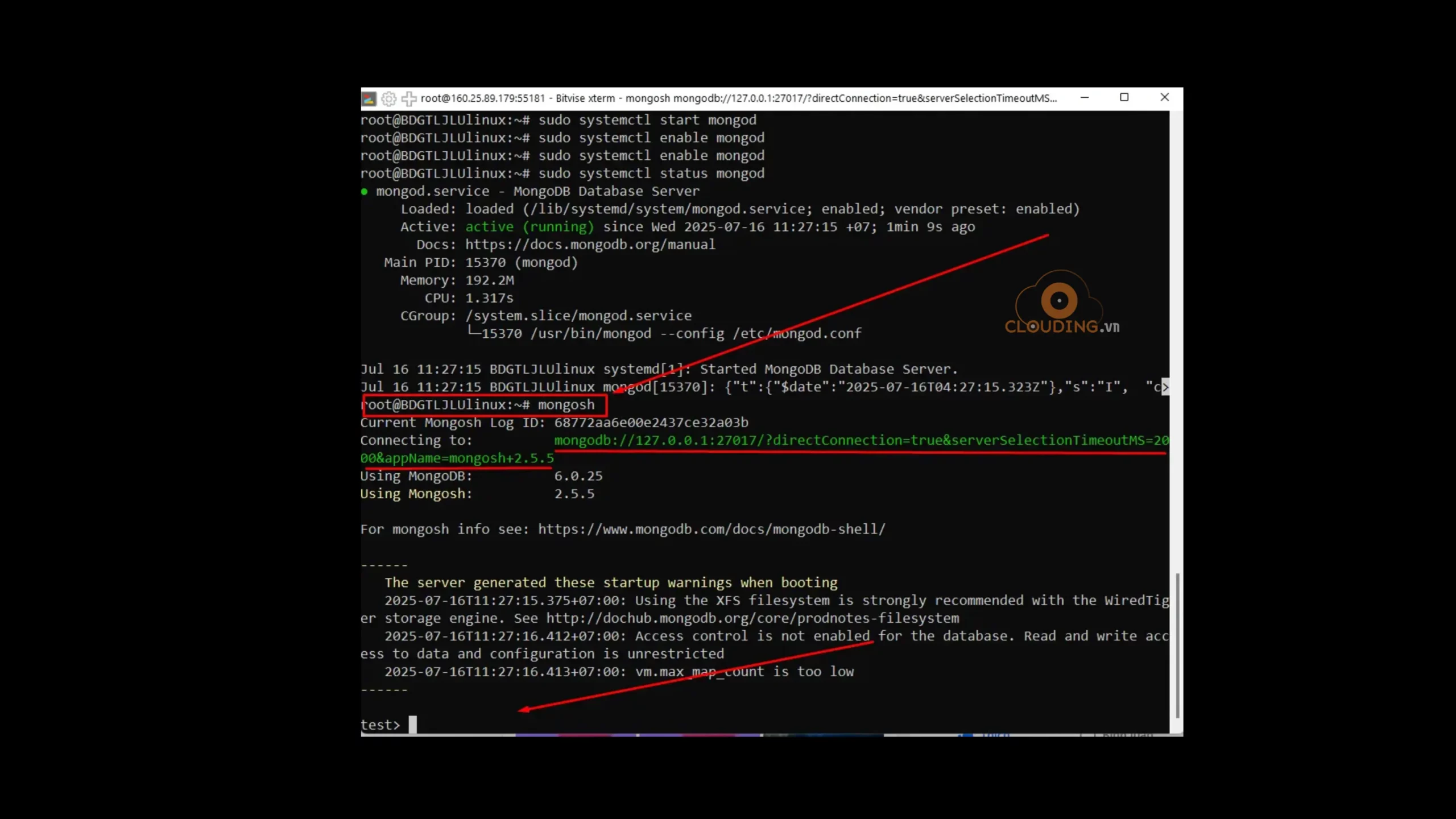Click the 'Loaded: loaded (/lib/systemd/system/mongod.service' line

[740, 209]
